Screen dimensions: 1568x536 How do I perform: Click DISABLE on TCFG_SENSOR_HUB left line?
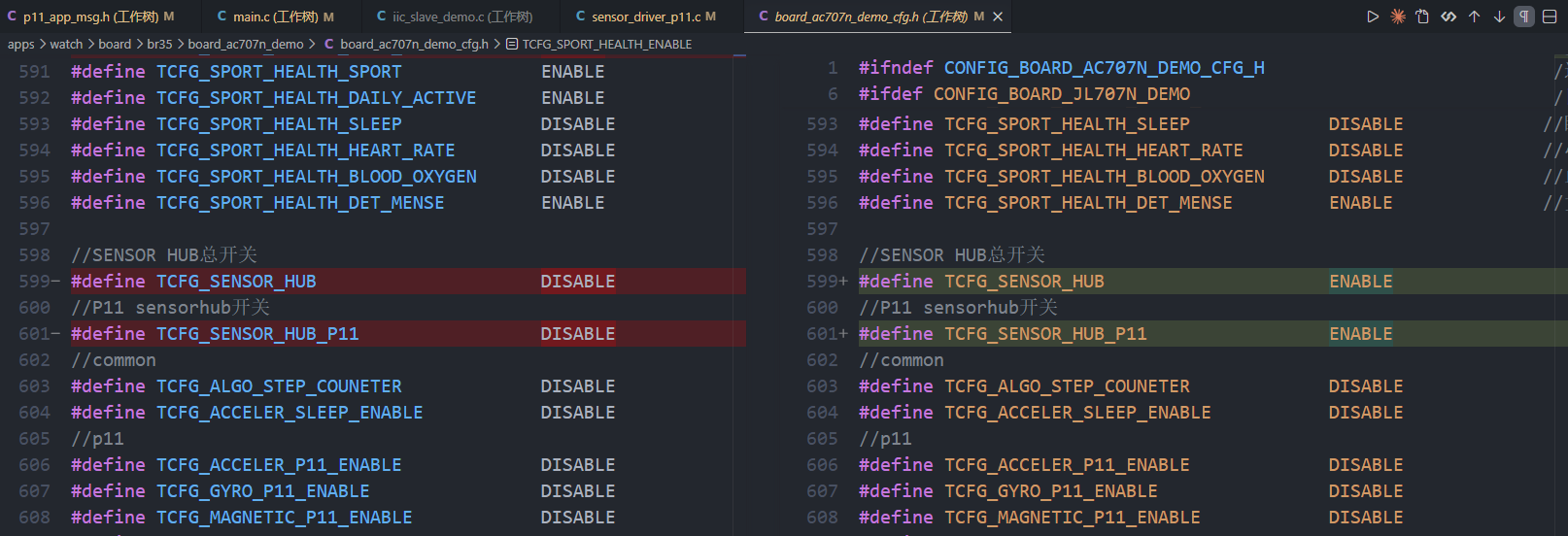578,282
